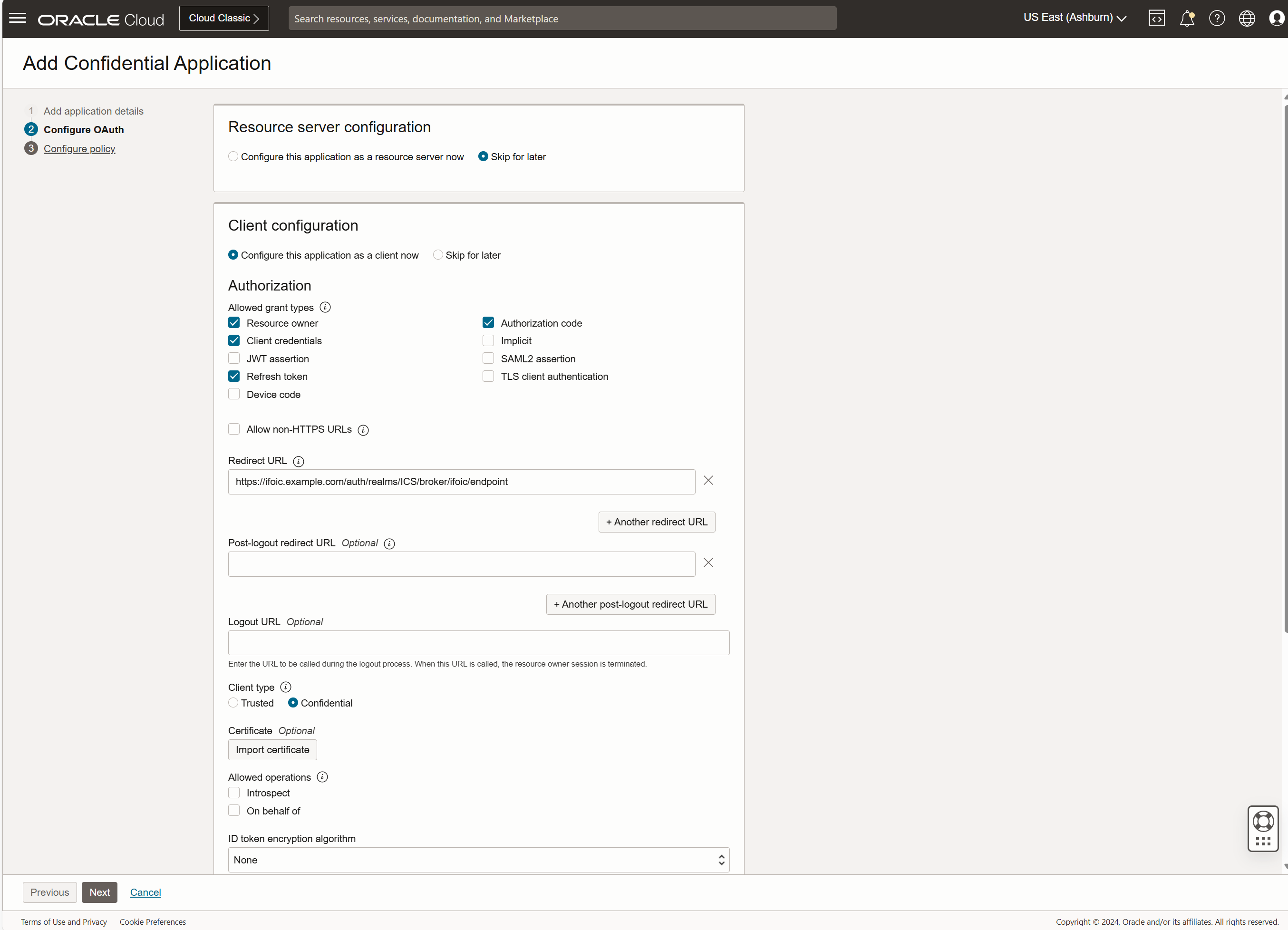Select the Trusted client type

pyautogui.click(x=233, y=703)
